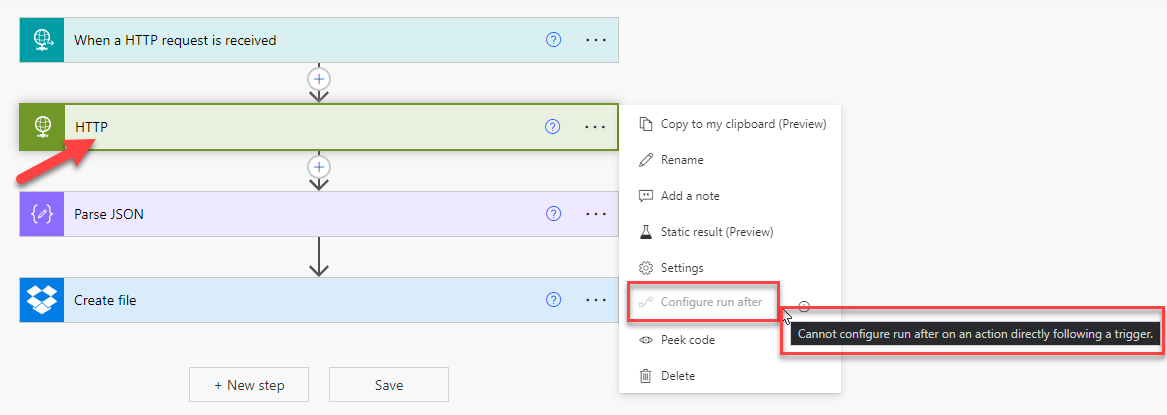Select Peek code from the menu
This screenshot has height=415, width=1167.
(x=687, y=340)
